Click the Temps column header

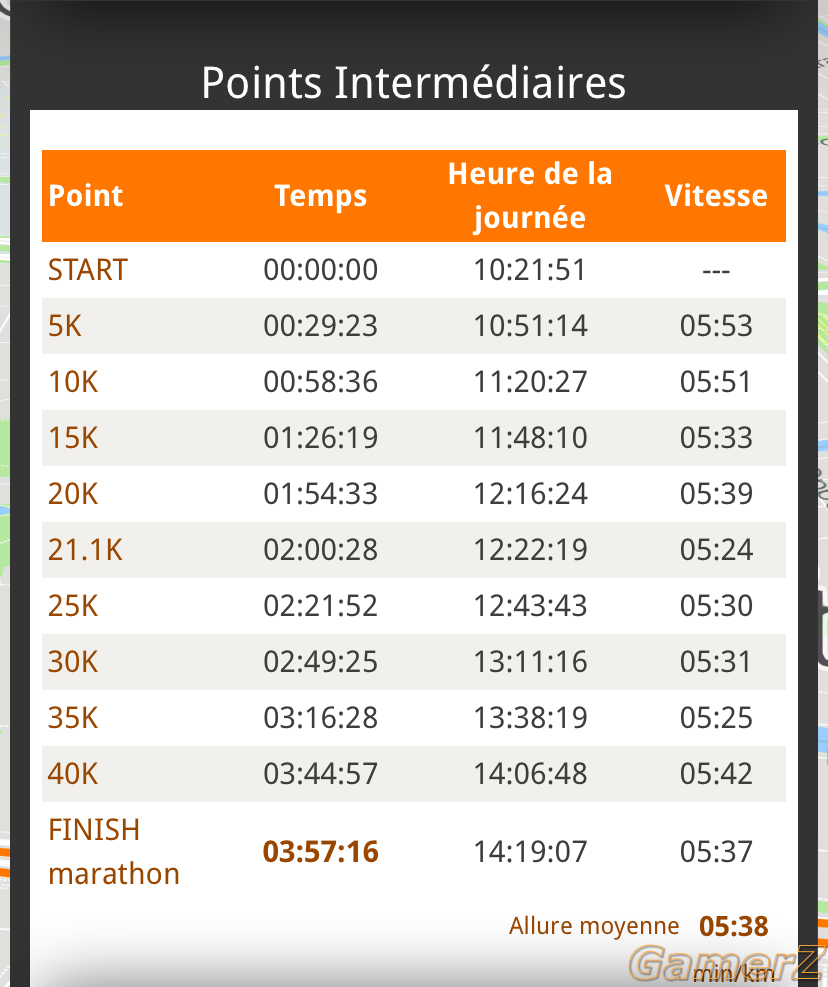coord(320,196)
